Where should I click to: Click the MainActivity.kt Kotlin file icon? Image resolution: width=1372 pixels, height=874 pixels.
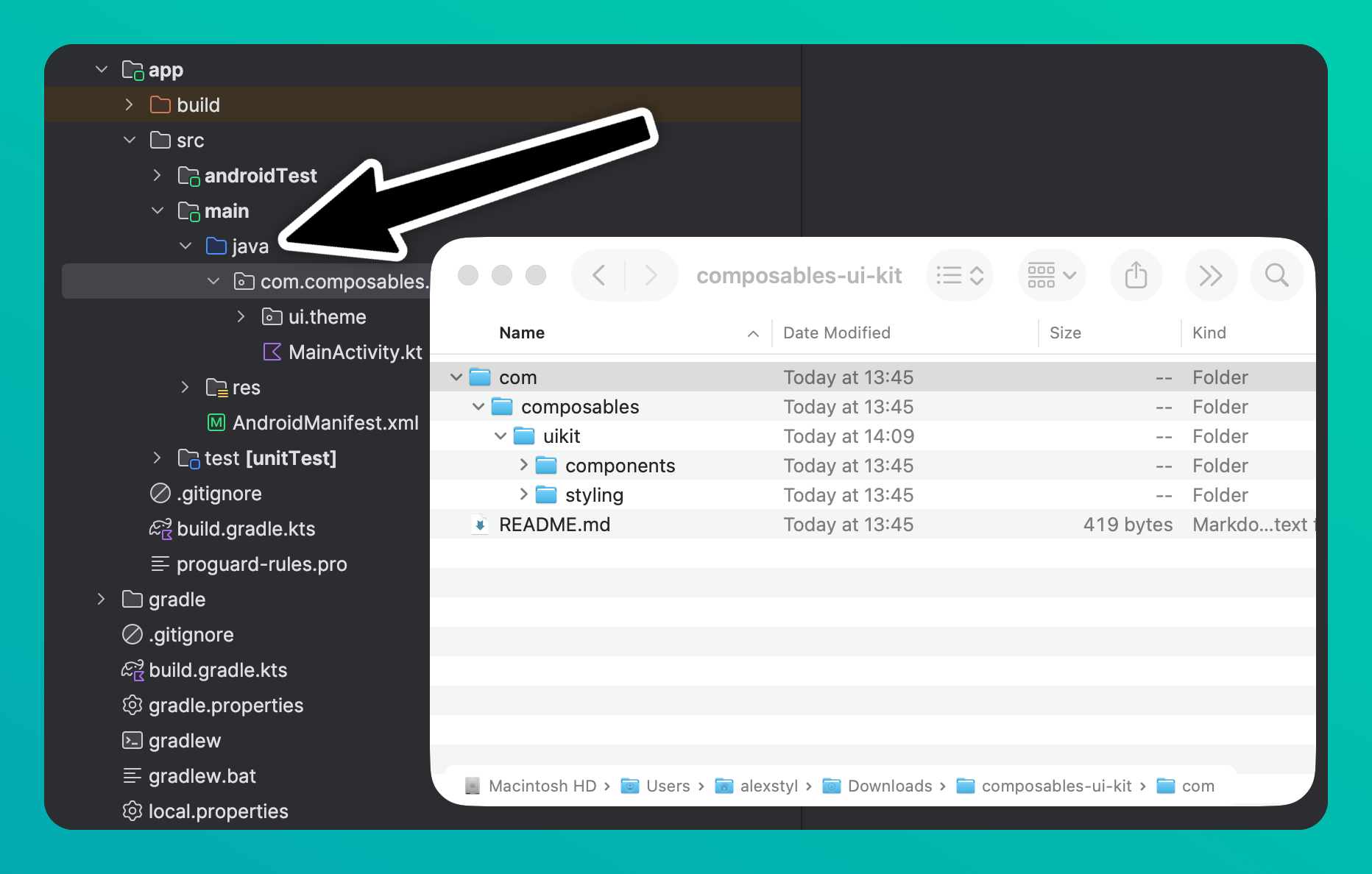272,352
